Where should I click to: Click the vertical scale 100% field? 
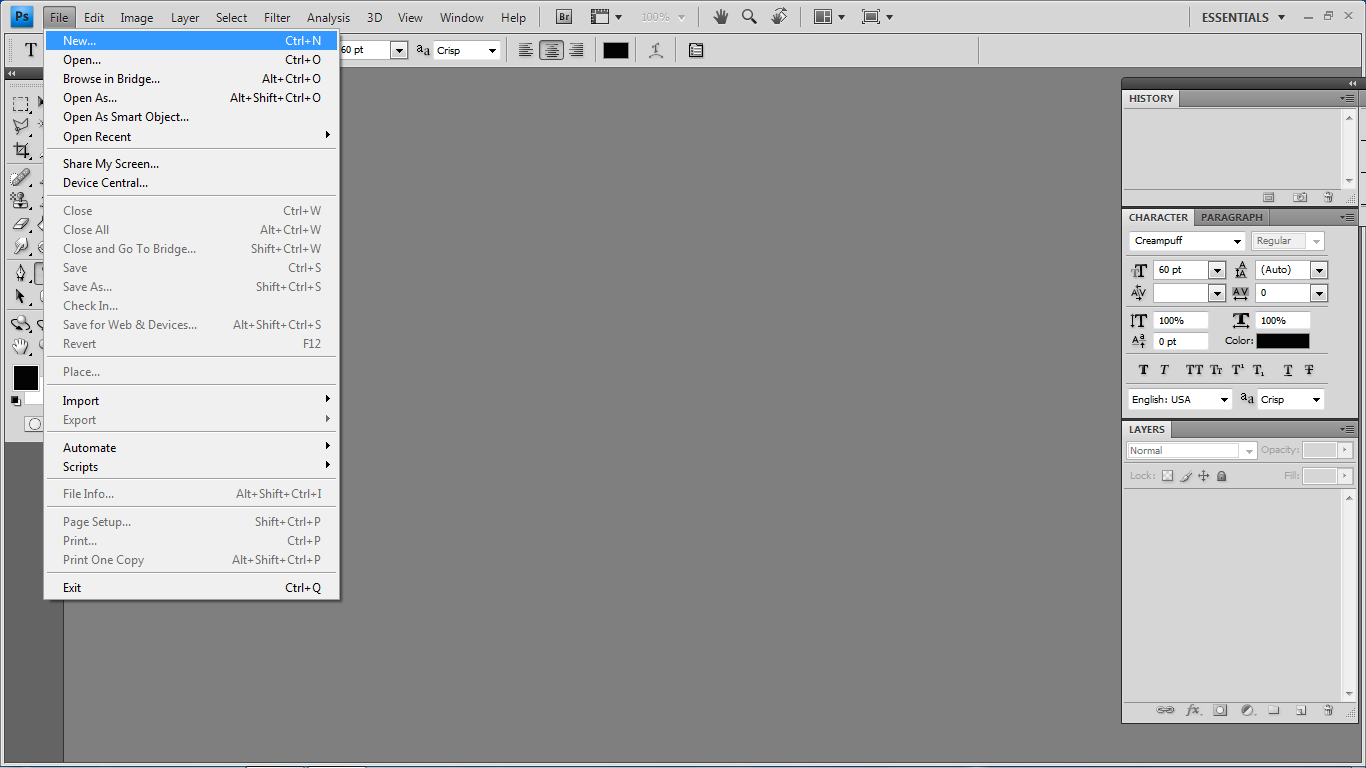(1181, 321)
